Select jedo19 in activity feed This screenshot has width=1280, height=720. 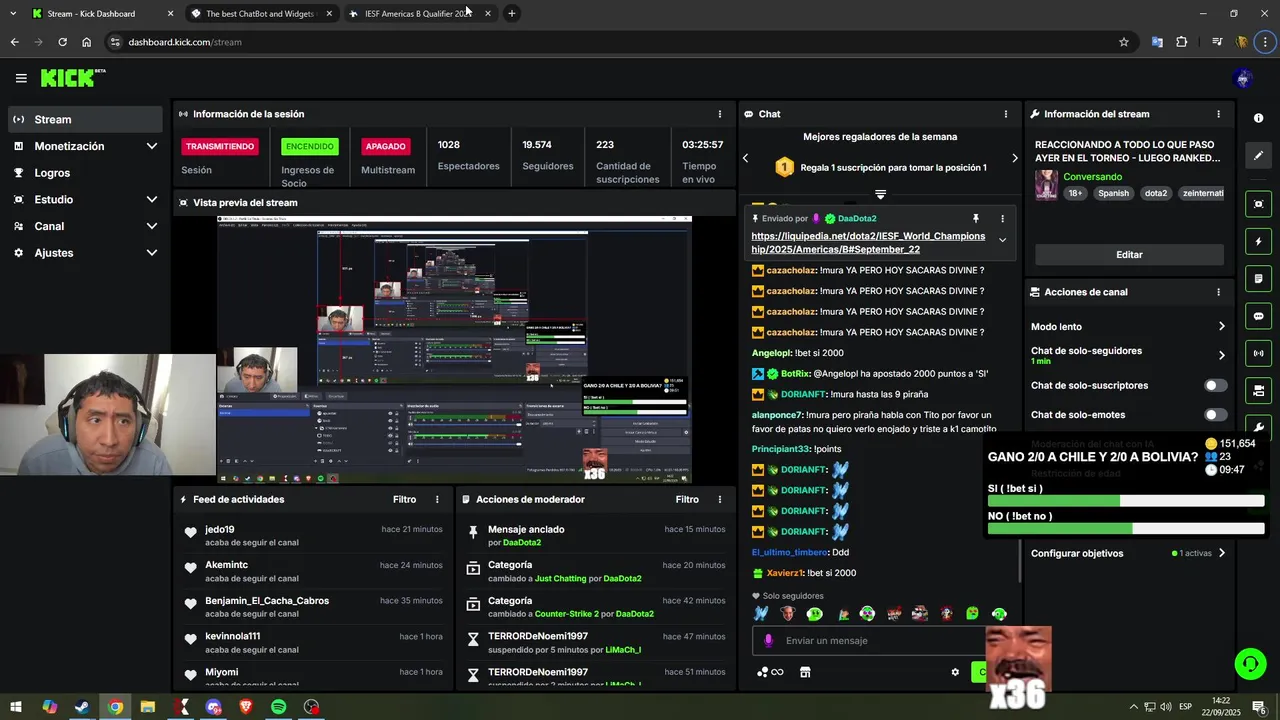(220, 530)
